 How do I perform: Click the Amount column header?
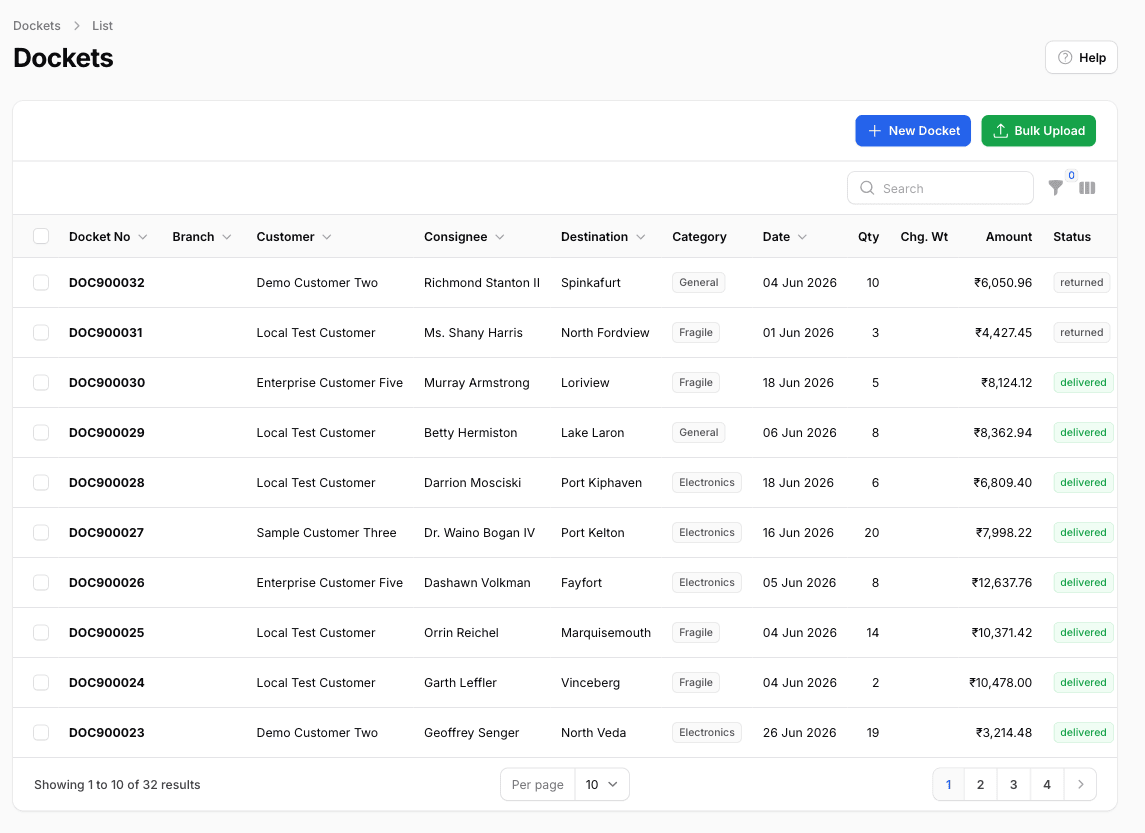click(1008, 237)
